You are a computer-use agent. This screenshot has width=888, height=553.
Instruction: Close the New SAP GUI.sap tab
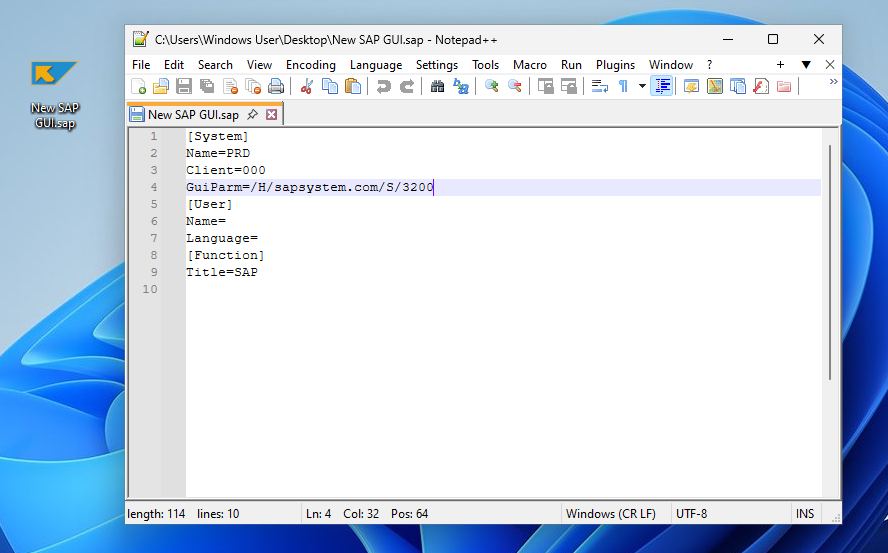tap(271, 115)
